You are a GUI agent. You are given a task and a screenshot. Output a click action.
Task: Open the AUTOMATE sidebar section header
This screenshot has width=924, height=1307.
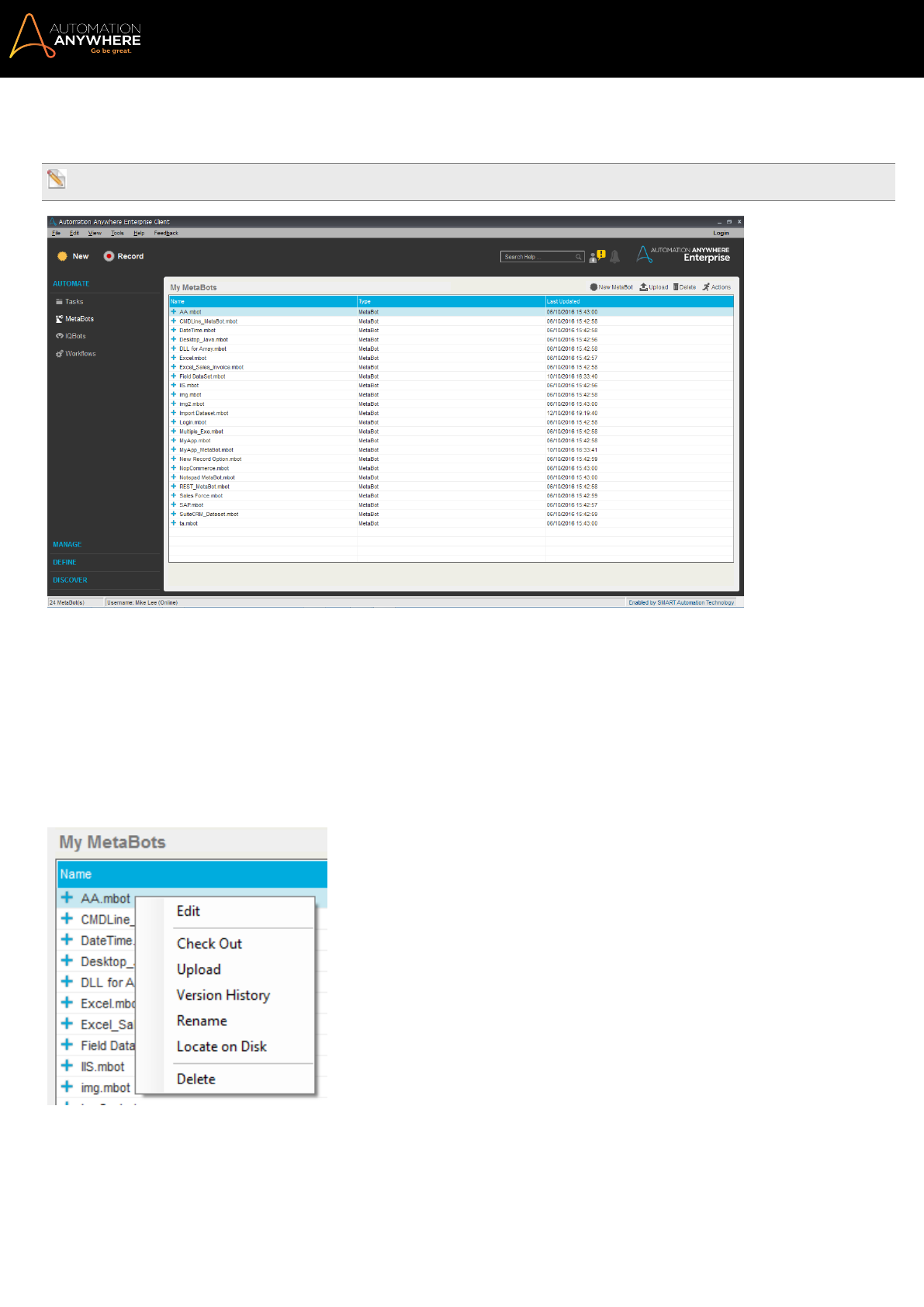click(x=71, y=284)
